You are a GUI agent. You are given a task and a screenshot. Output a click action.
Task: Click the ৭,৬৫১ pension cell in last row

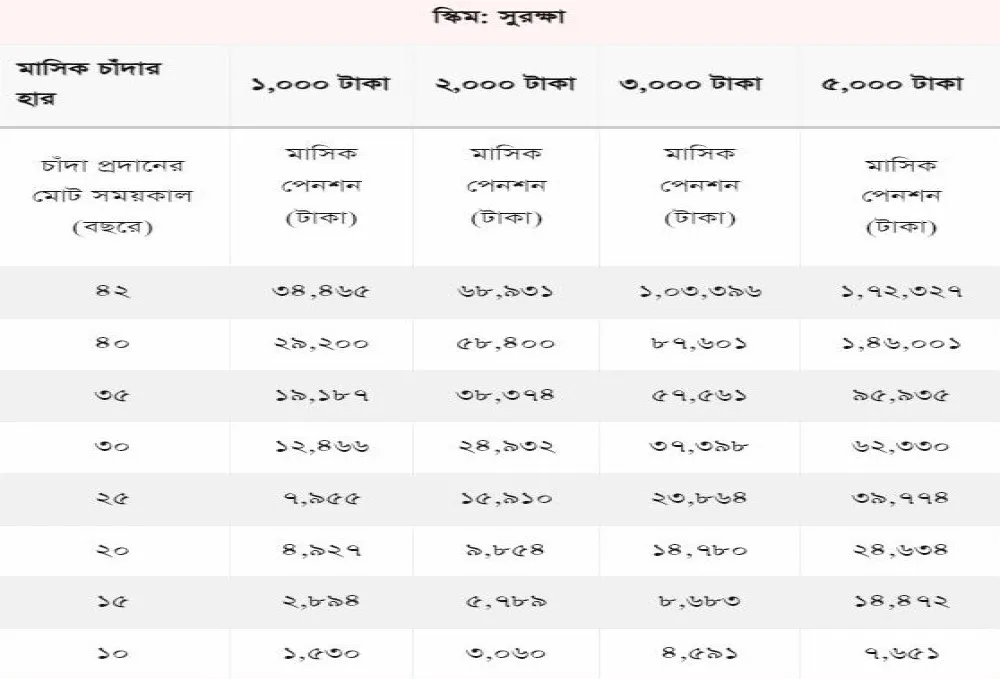point(901,653)
